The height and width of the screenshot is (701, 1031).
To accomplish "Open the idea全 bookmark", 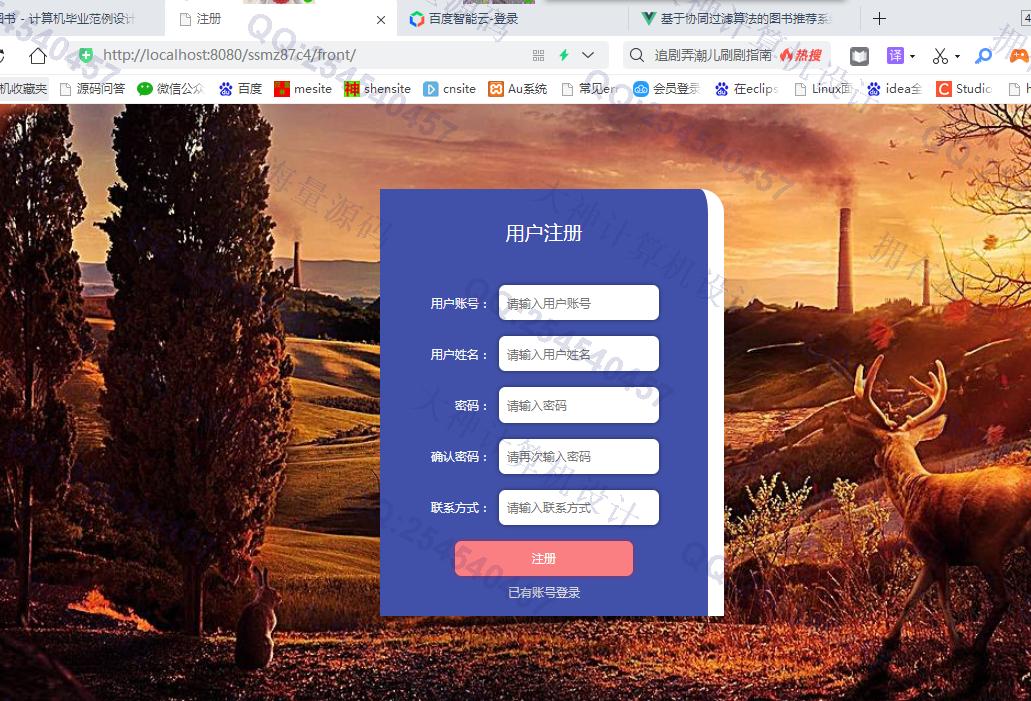I will pyautogui.click(x=894, y=89).
